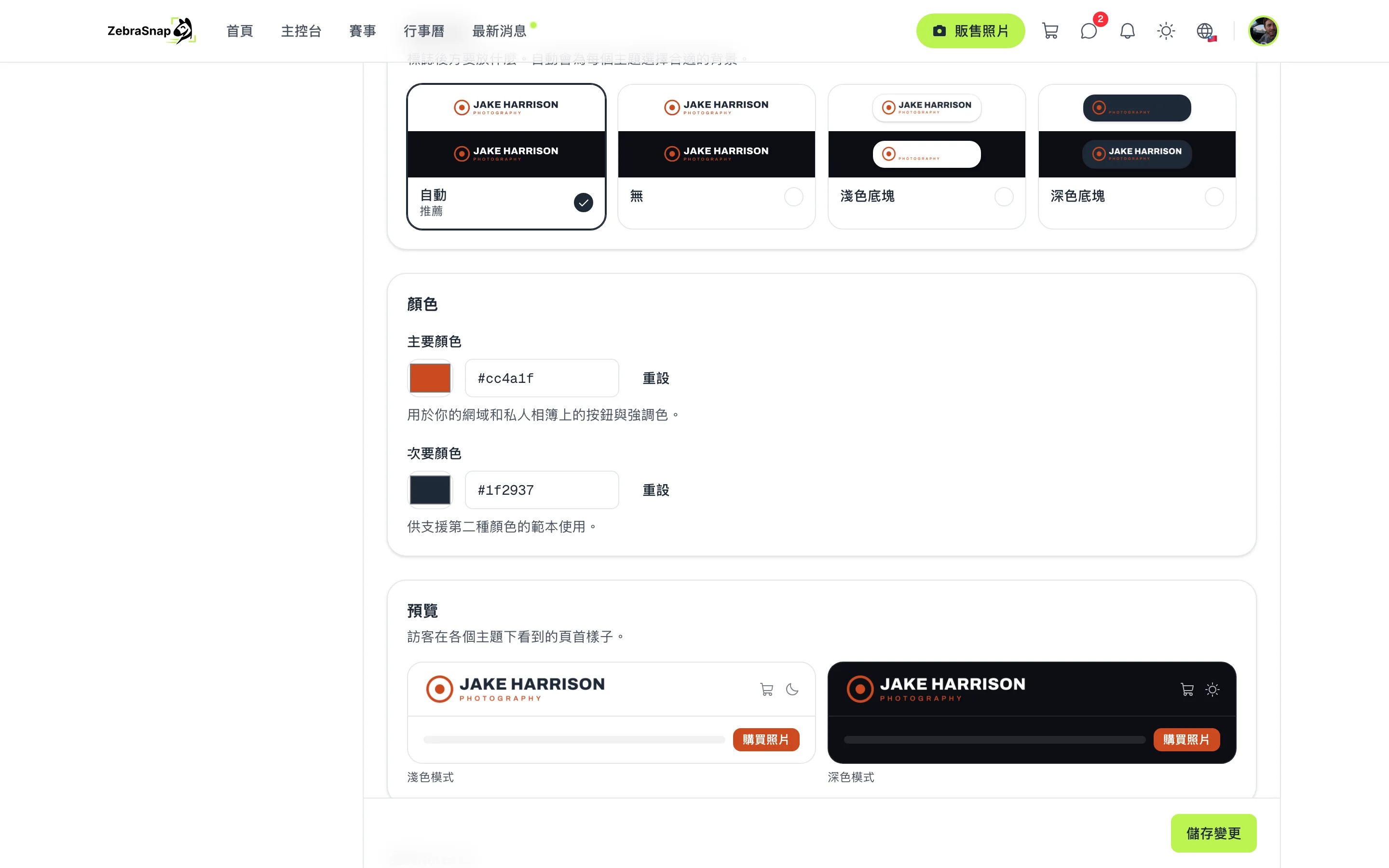The image size is (1389, 868).
Task: Select the 深色底塊 background option
Action: point(1136,157)
